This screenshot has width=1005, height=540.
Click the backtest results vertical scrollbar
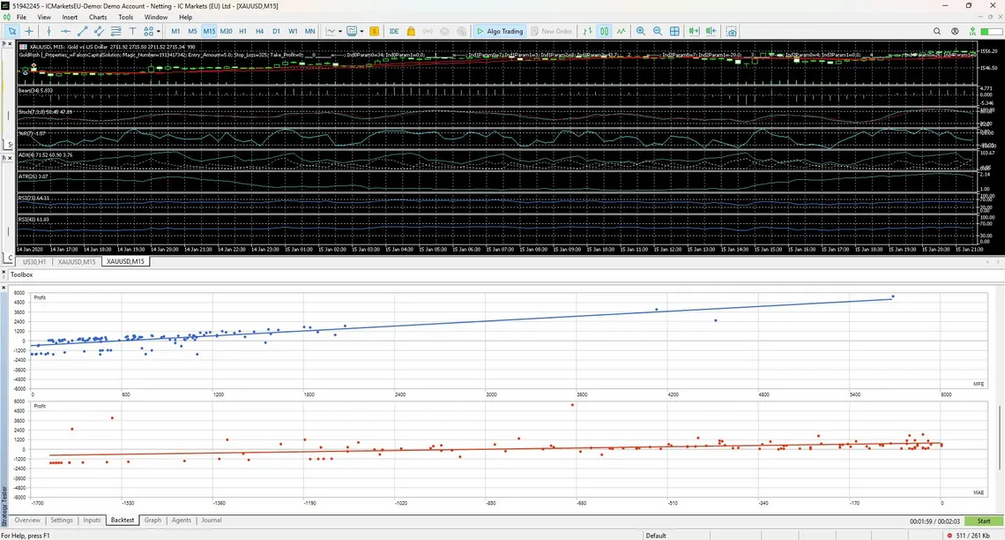(x=999, y=437)
